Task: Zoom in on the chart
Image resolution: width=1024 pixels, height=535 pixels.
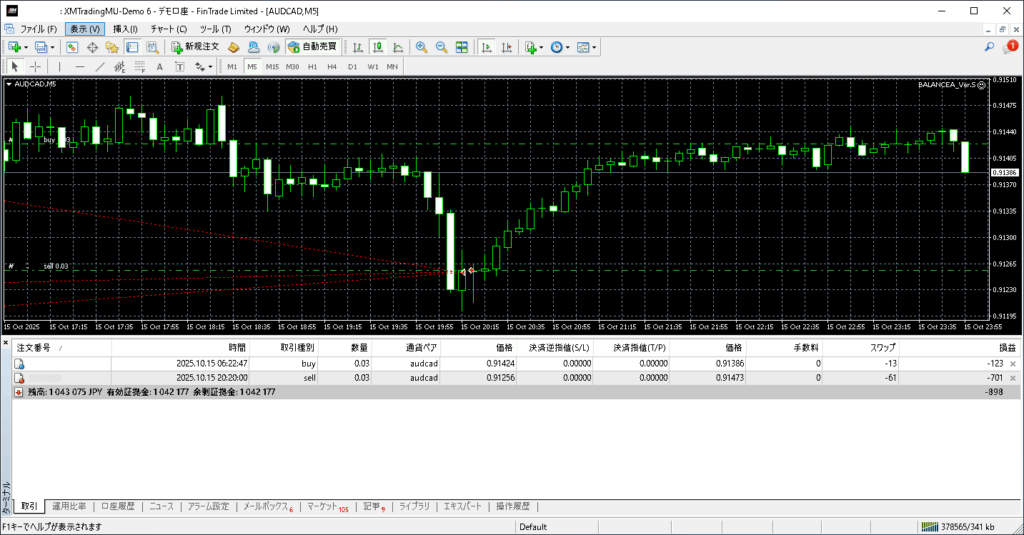Action: [x=421, y=47]
